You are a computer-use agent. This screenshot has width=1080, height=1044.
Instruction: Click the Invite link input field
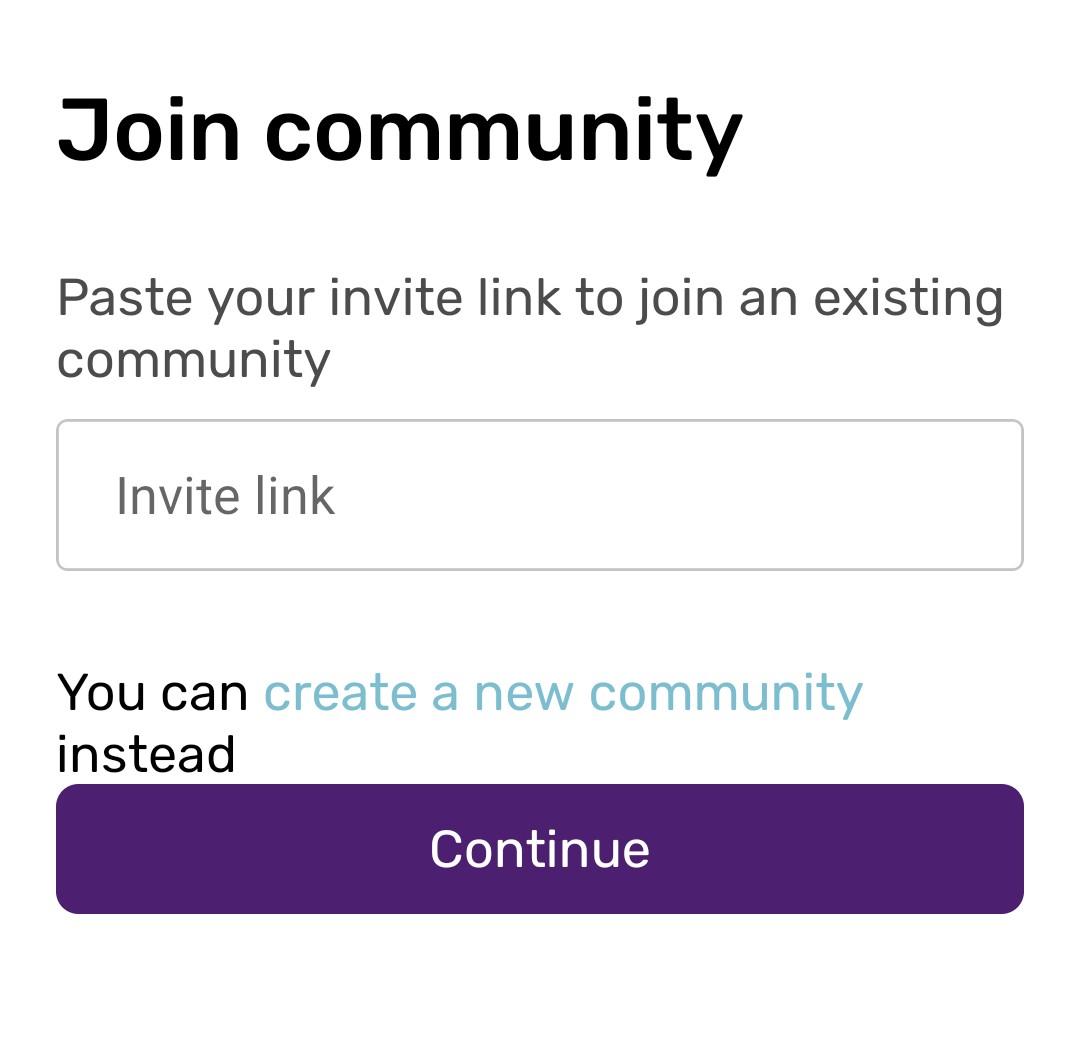540,496
